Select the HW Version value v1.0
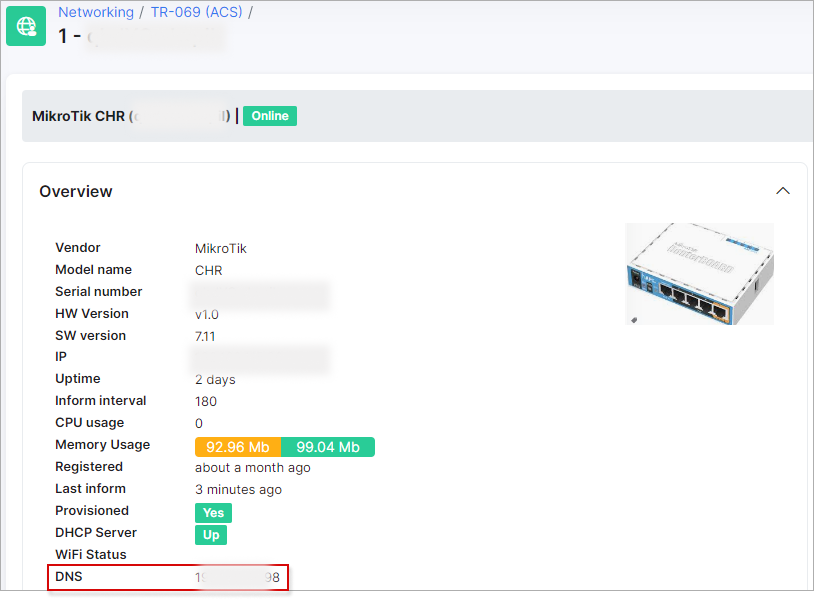Viewport: 814px width, 600px height. [207, 315]
